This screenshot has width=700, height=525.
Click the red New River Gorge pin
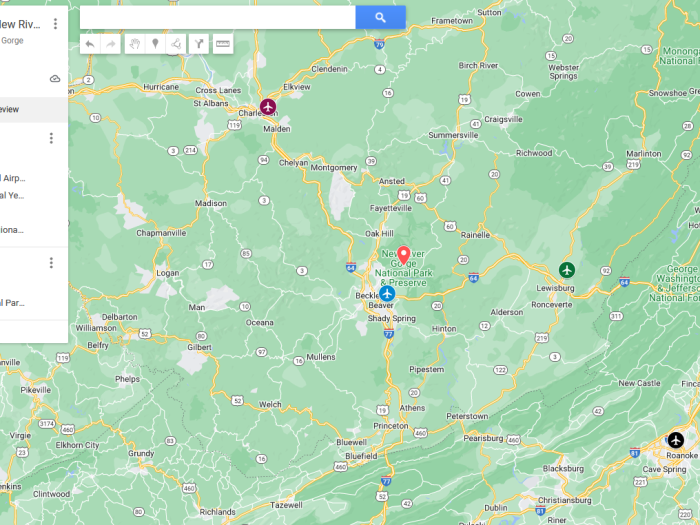(404, 255)
